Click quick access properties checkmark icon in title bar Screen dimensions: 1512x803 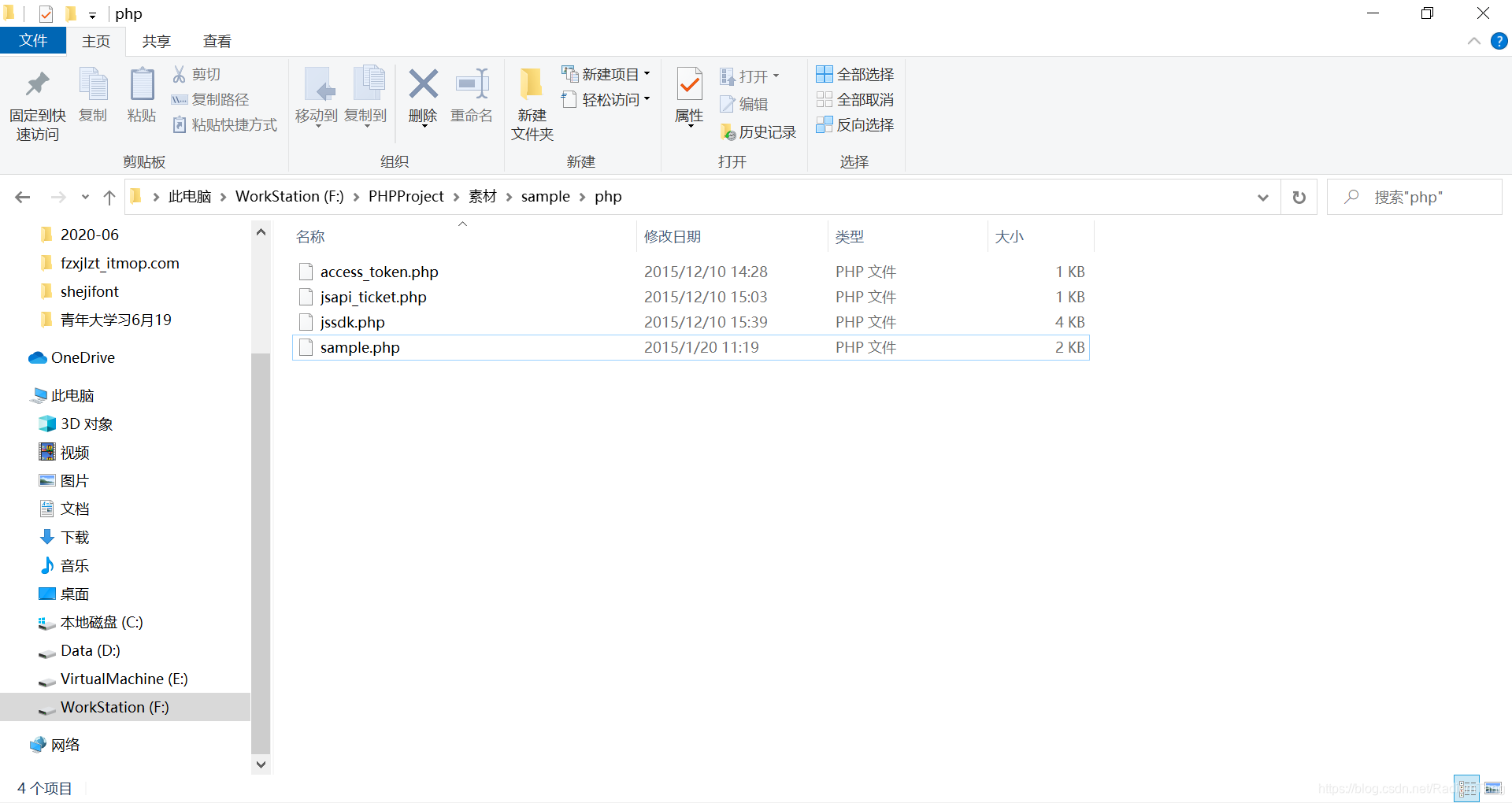pos(46,13)
